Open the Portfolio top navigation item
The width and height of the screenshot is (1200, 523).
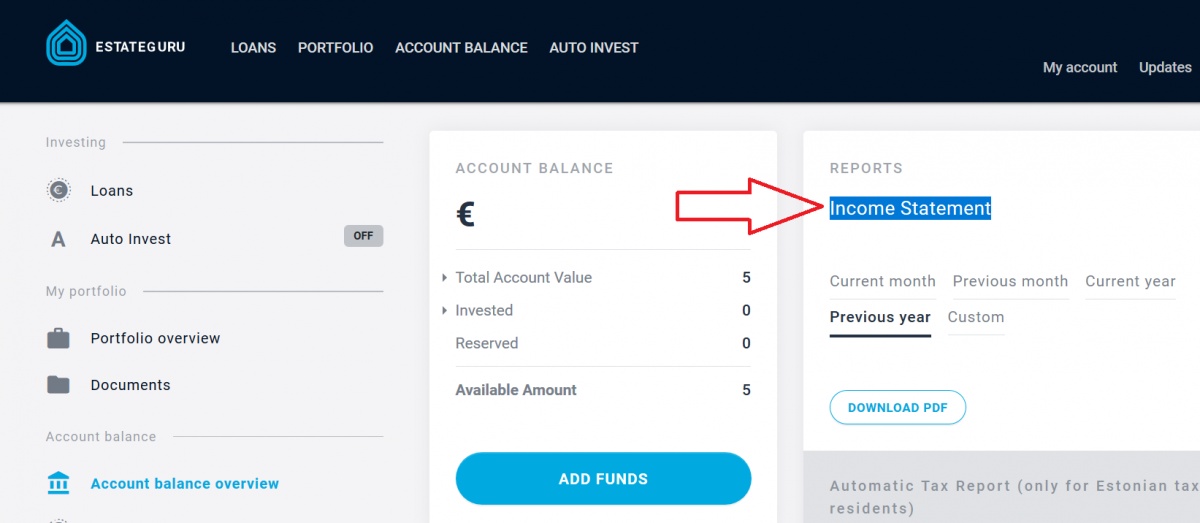pyautogui.click(x=335, y=48)
